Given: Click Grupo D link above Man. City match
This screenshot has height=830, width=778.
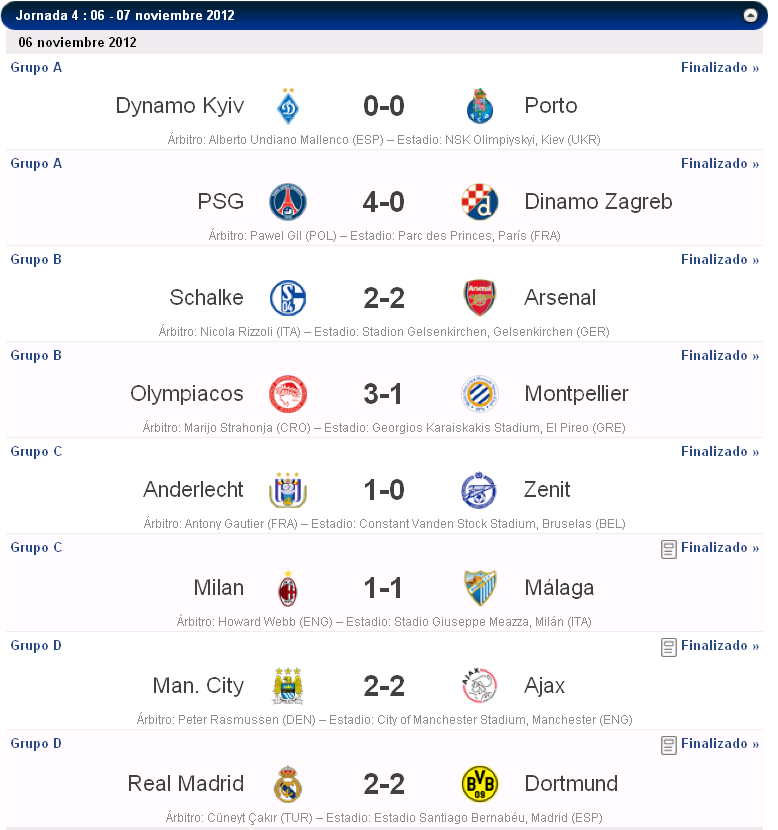Looking at the screenshot, I should 36,645.
